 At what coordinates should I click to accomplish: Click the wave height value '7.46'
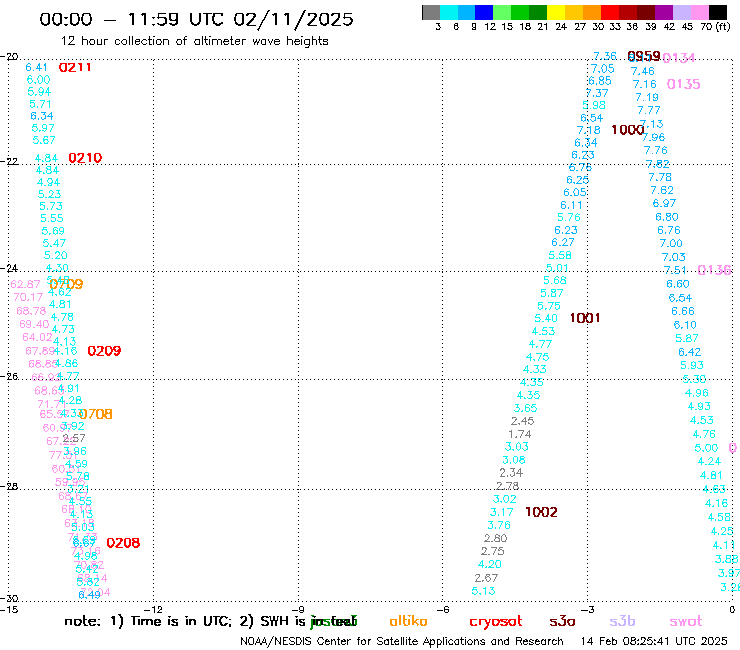pyautogui.click(x=643, y=71)
